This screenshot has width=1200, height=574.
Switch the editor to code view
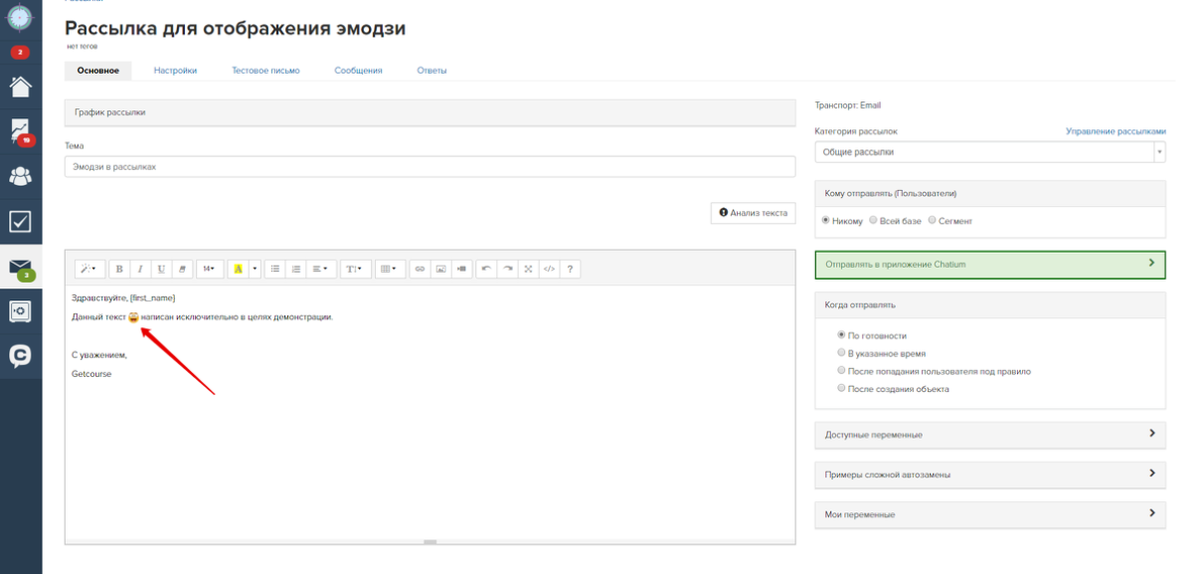[549, 269]
